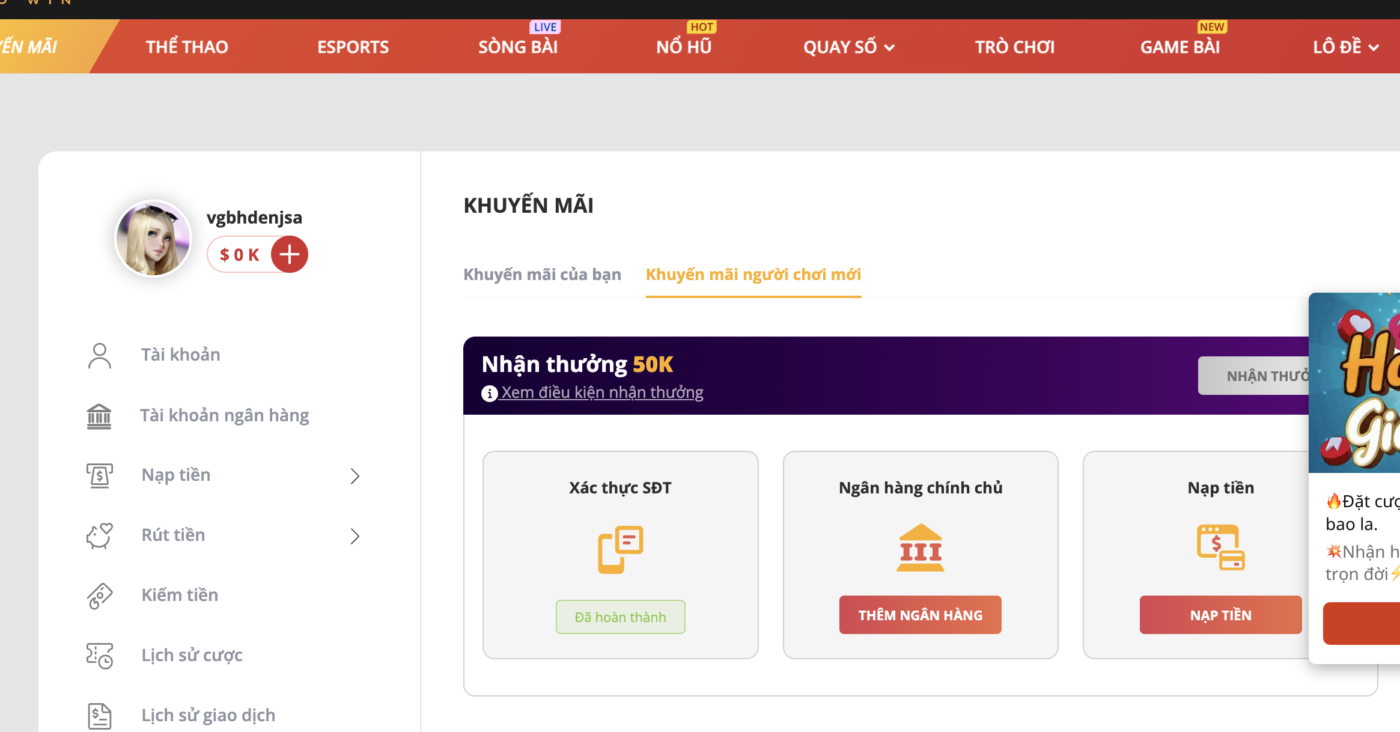Image resolution: width=1400 pixels, height=732 pixels.
Task: Click the user avatar picture
Action: point(153,238)
